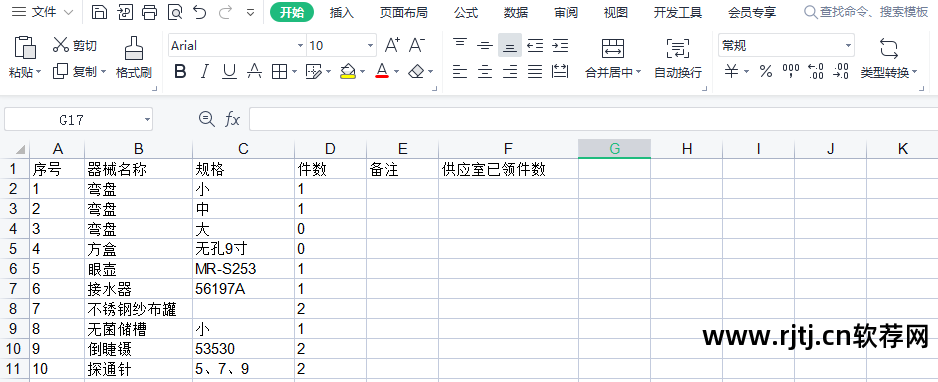Click the Print icon
The width and height of the screenshot is (938, 382).
150,12
